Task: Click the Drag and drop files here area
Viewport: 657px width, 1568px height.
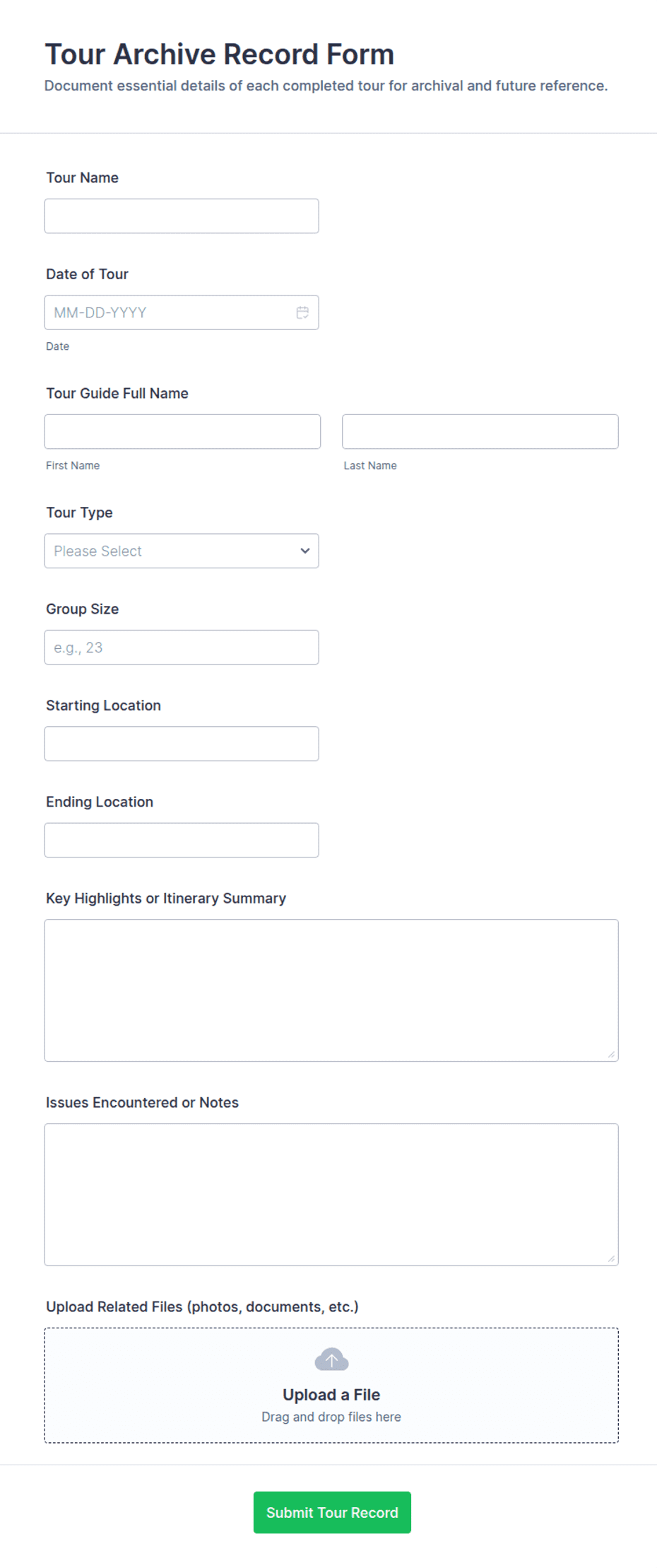Action: pos(331,1417)
